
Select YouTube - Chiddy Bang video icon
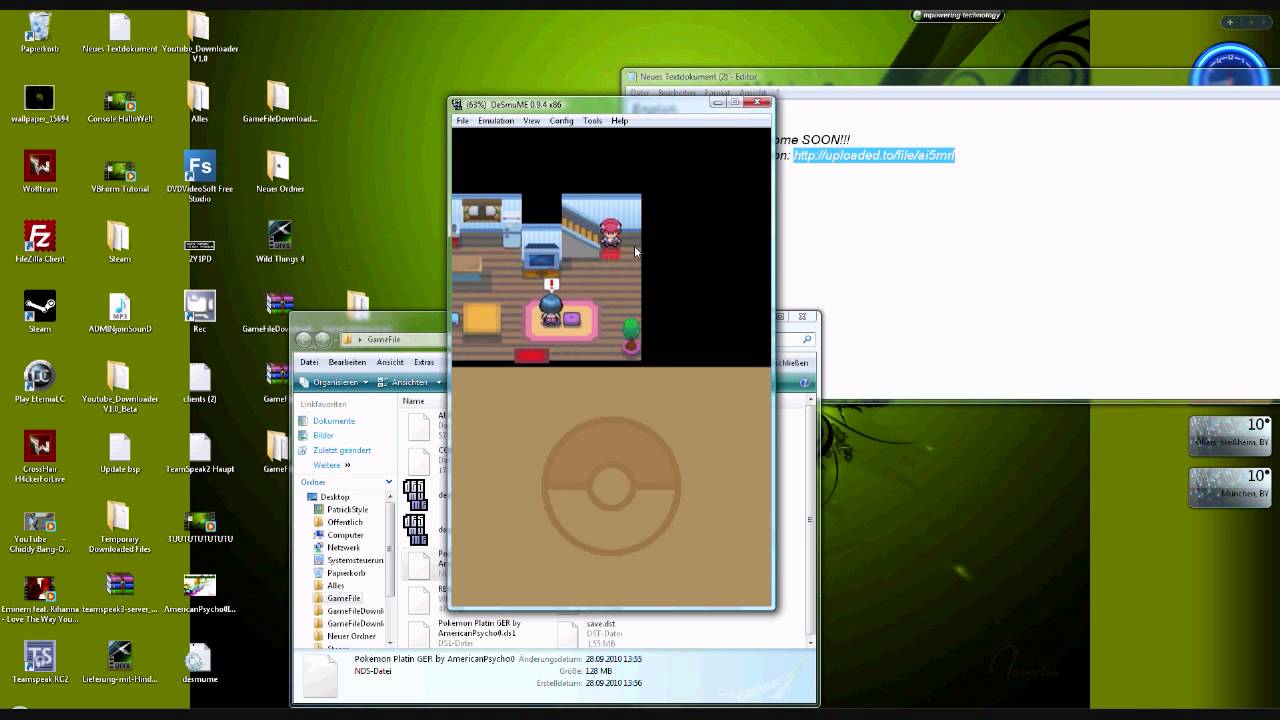40,531
